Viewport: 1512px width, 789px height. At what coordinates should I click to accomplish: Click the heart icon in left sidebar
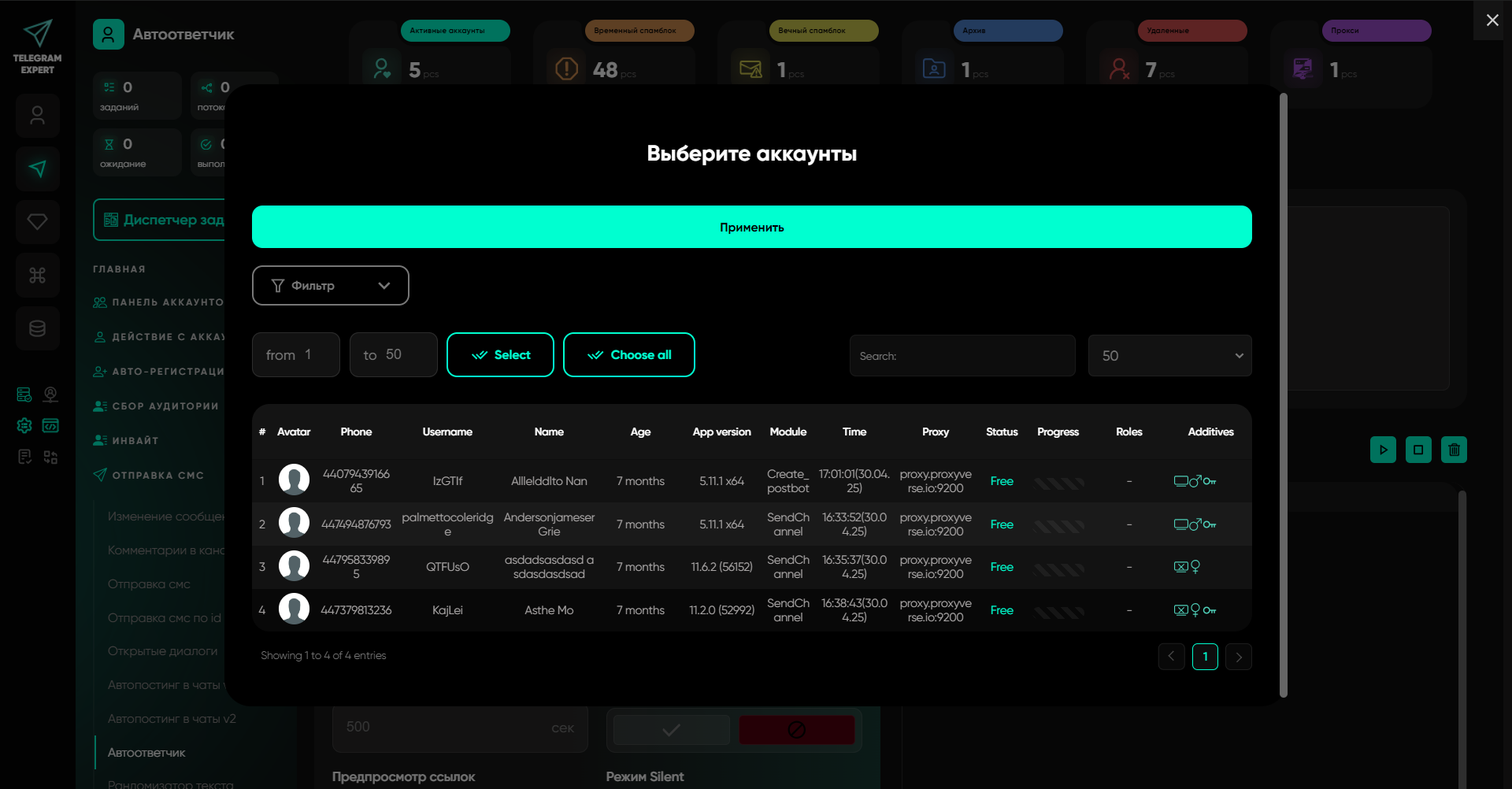click(37, 221)
